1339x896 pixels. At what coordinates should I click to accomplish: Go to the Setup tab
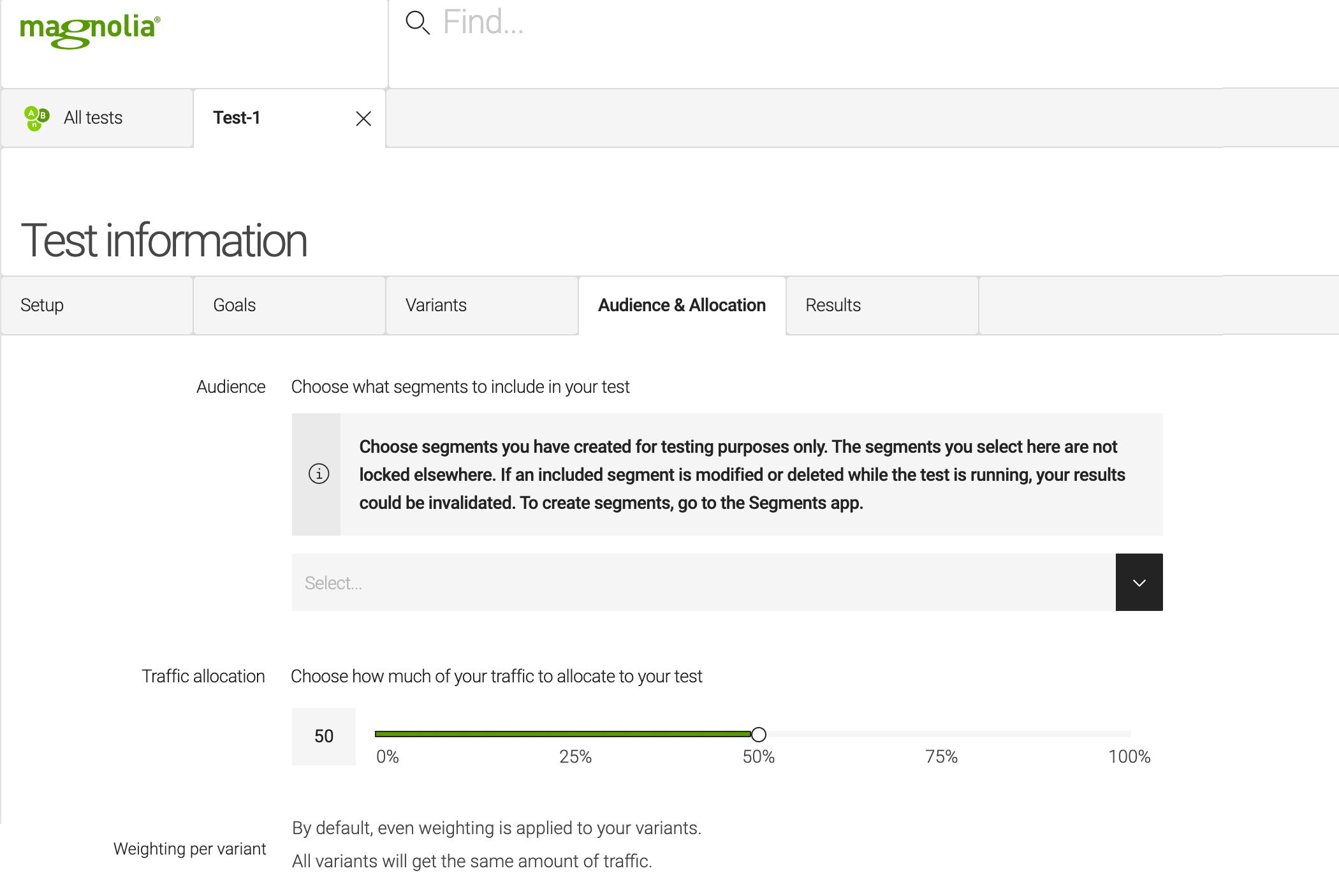click(x=42, y=305)
